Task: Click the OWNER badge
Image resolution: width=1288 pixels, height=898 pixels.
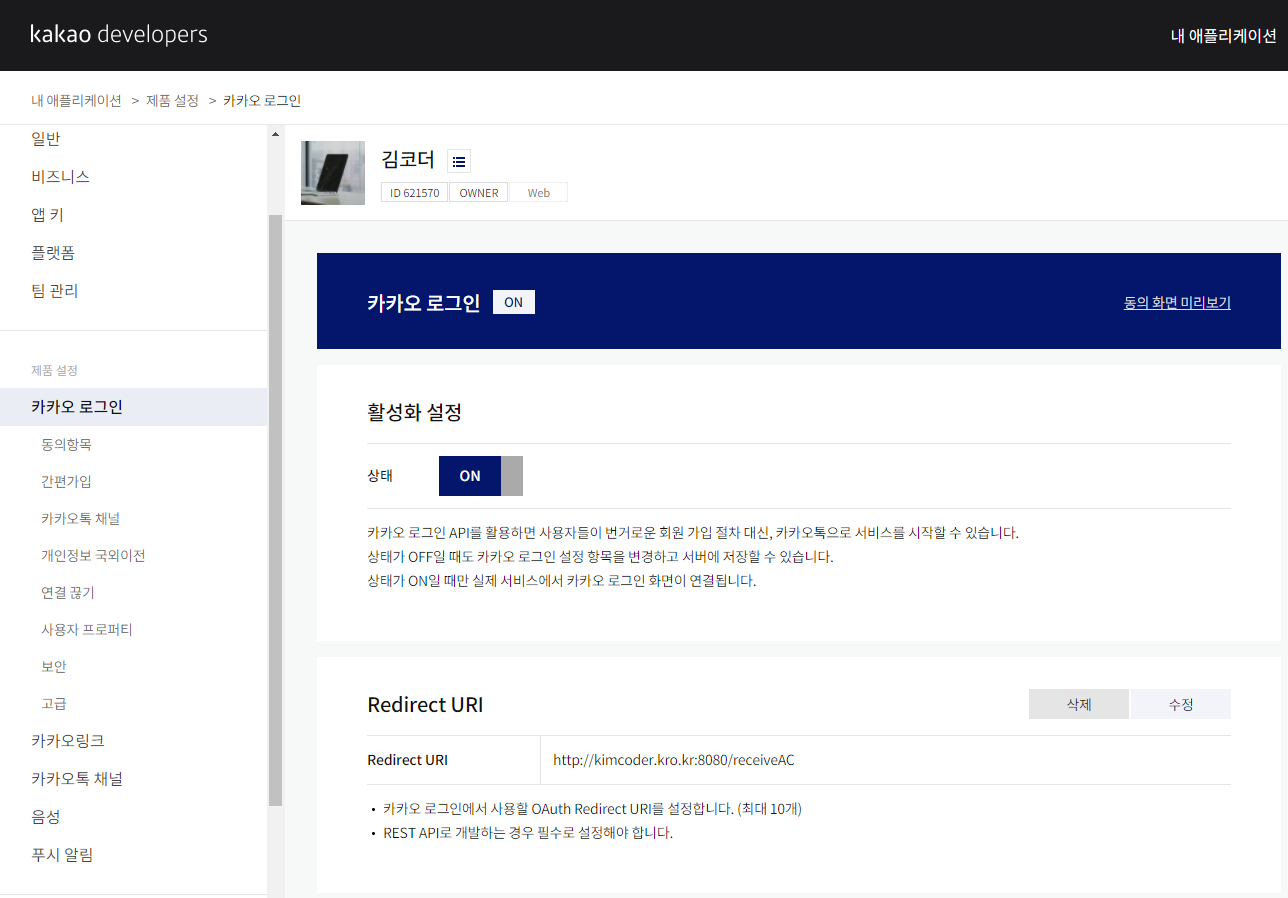Action: (479, 193)
